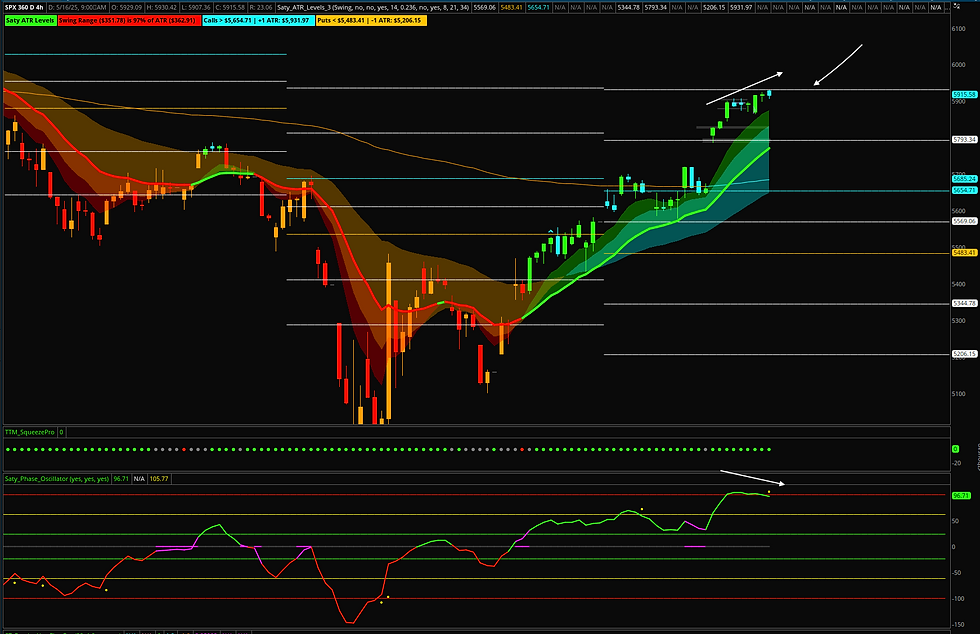Click the orange 5483.41 price bubble on the axis

tap(964, 253)
